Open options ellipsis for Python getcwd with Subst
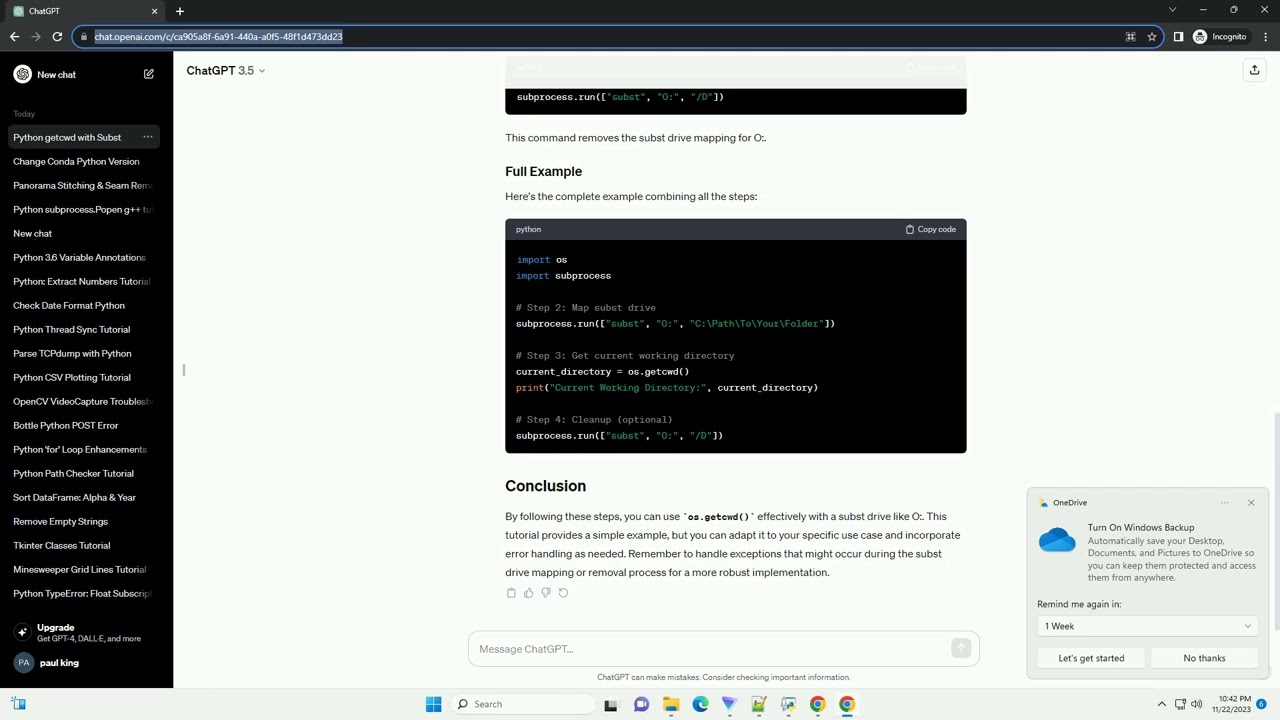Viewport: 1280px width, 720px height. click(148, 137)
